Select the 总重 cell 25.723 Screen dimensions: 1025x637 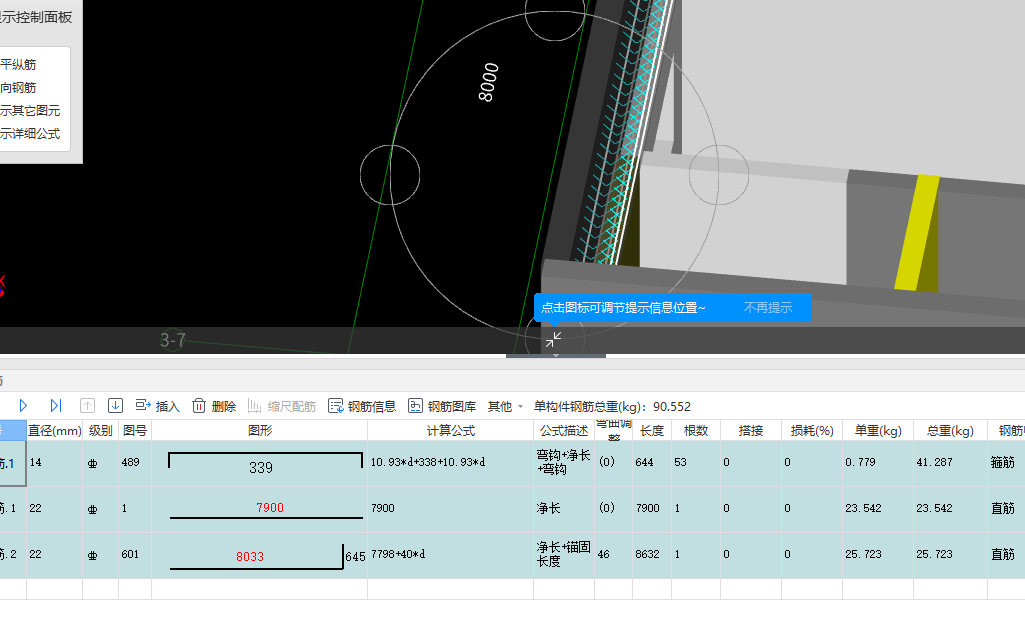coord(950,554)
